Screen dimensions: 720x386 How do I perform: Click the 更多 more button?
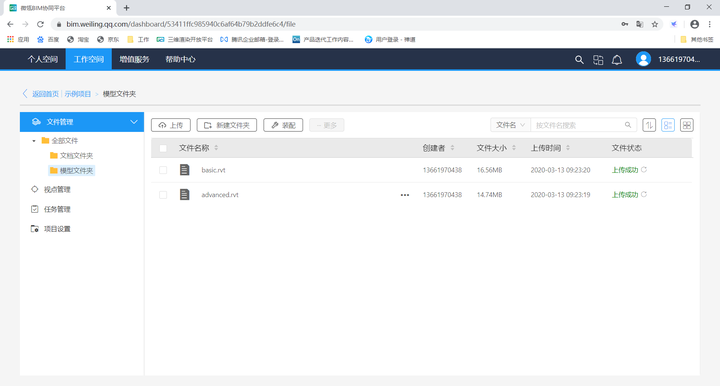(x=326, y=125)
